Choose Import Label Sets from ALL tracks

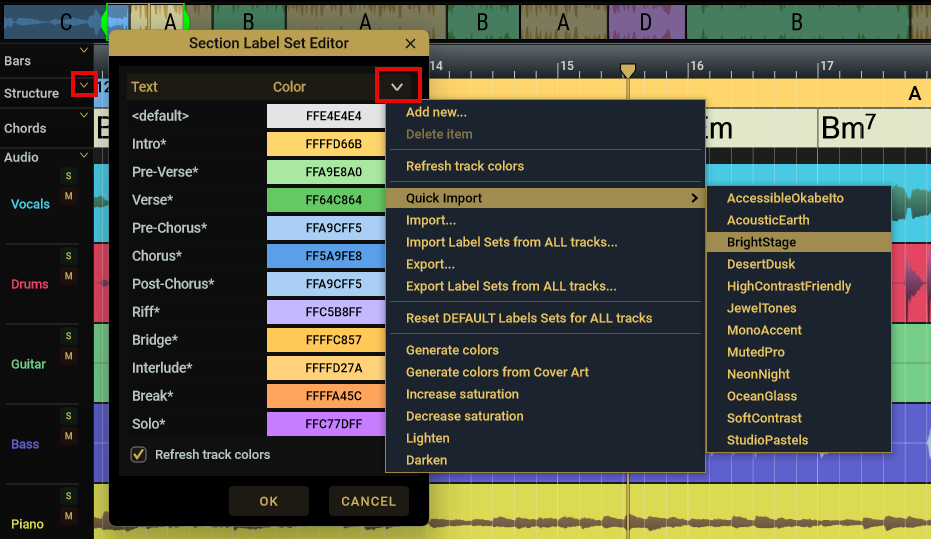pos(512,242)
